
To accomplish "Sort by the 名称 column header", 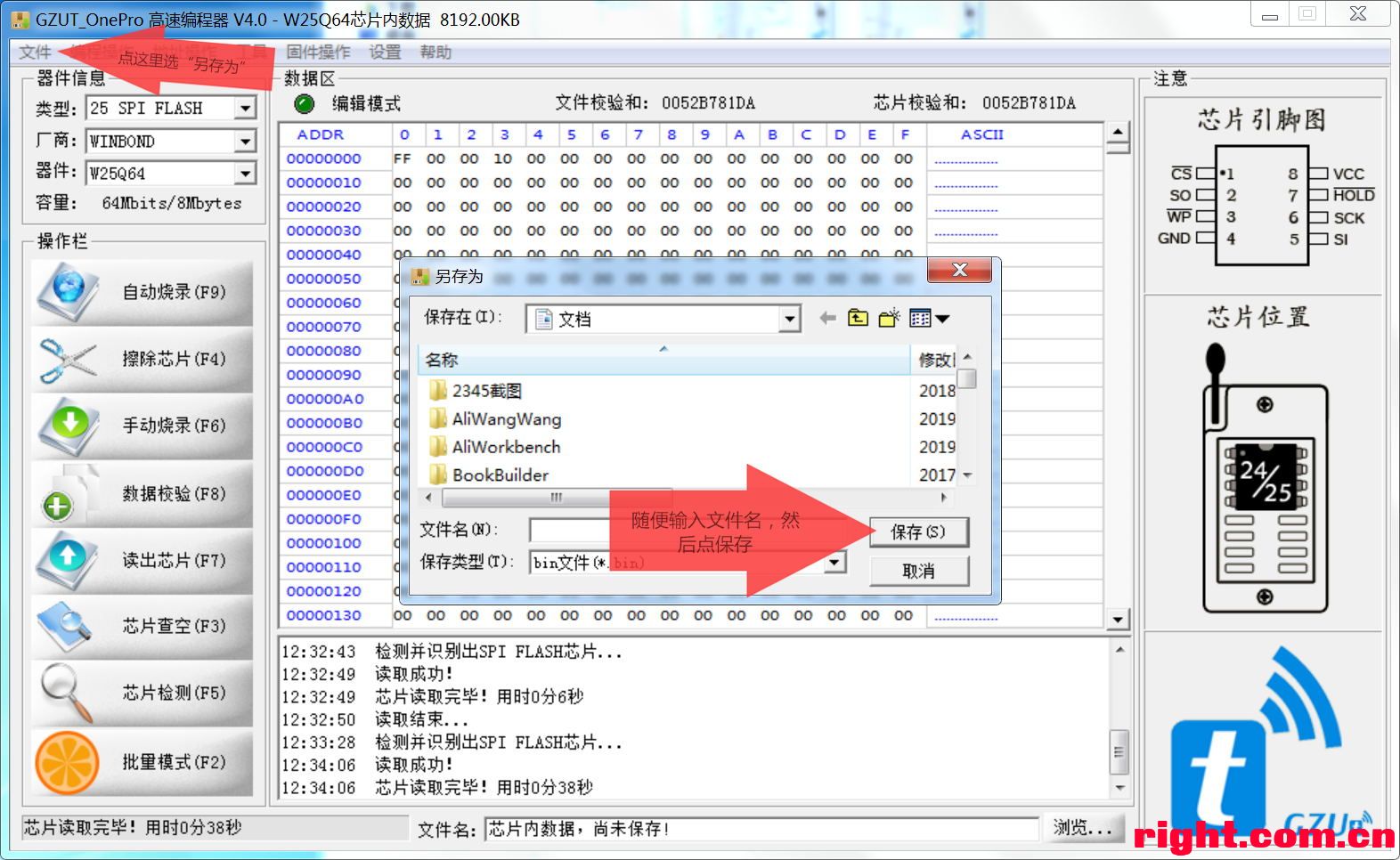I will (x=663, y=360).
